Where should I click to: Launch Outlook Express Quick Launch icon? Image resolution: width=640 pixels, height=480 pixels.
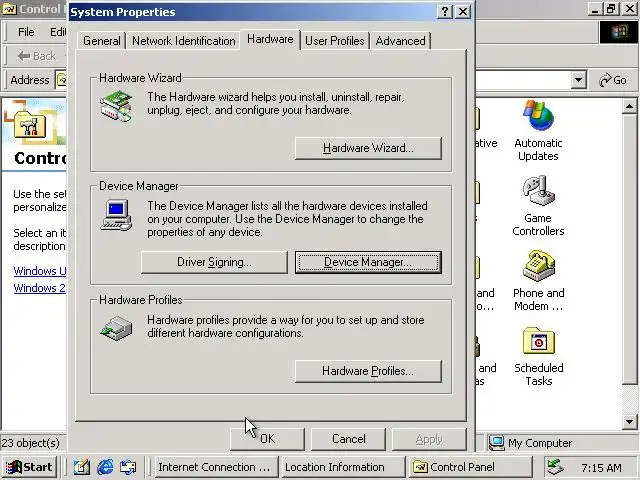128,467
